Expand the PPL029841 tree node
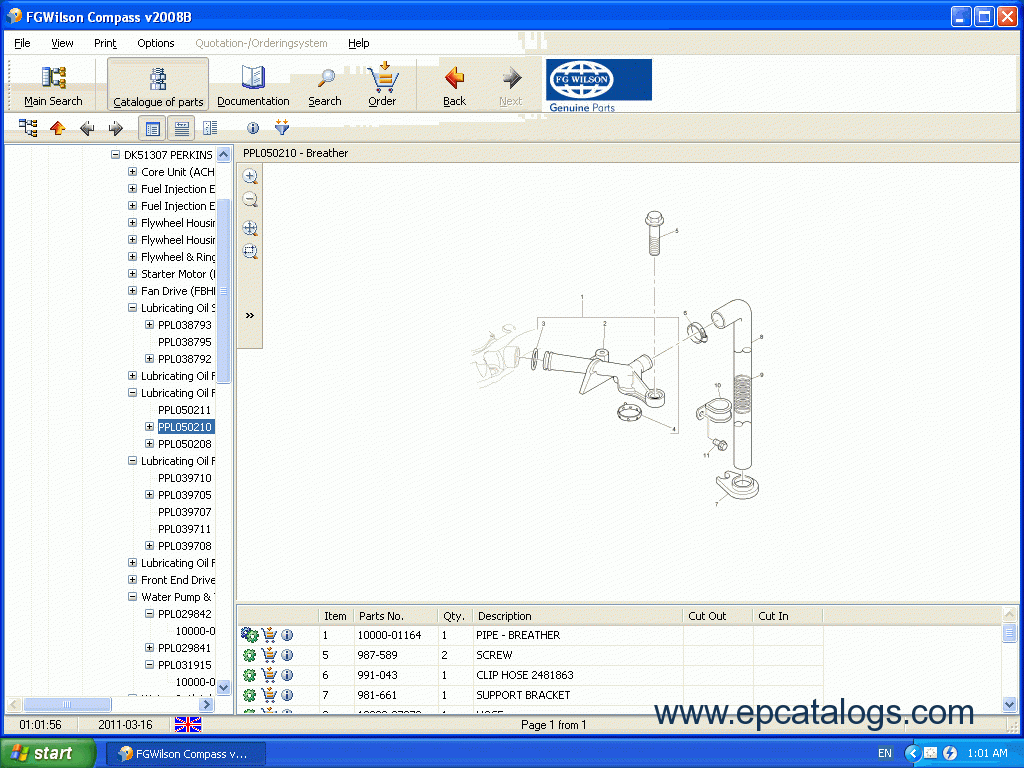The width and height of the screenshot is (1024, 768). coord(150,647)
